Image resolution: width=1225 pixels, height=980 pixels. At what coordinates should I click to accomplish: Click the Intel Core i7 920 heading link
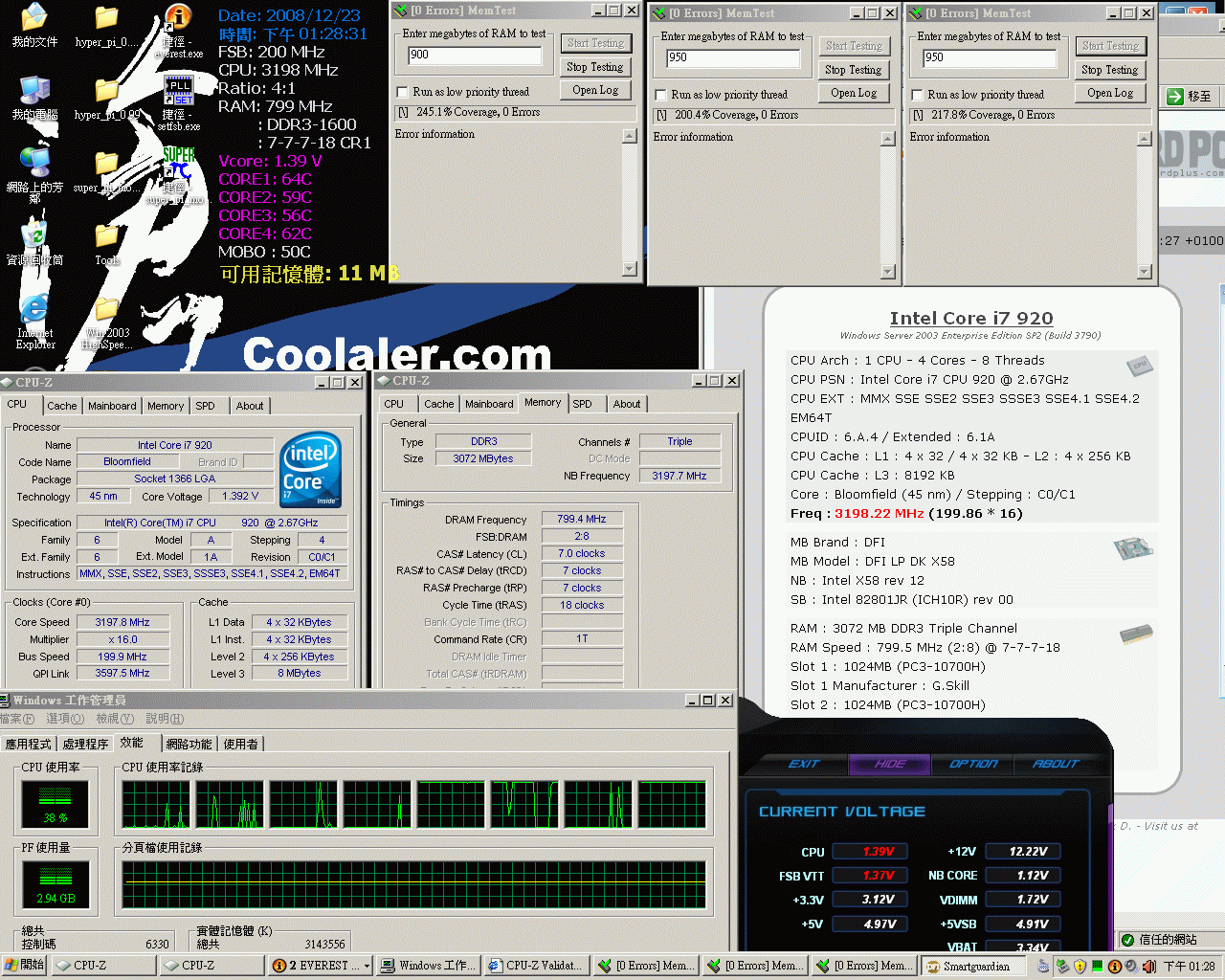click(970, 319)
